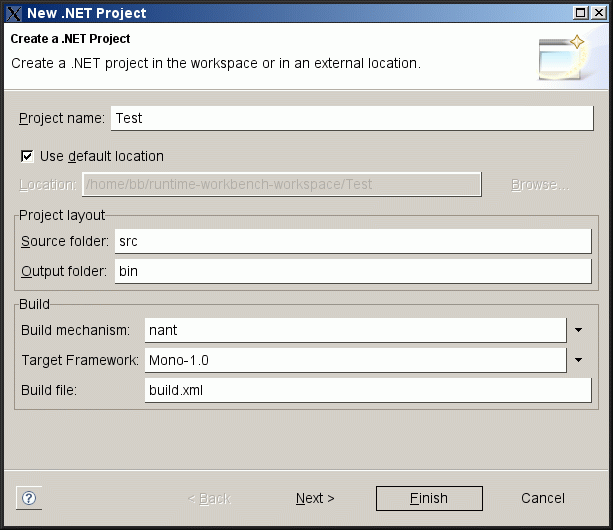Open the window menu X icon in title bar
The height and width of the screenshot is (530, 613).
point(14,13)
